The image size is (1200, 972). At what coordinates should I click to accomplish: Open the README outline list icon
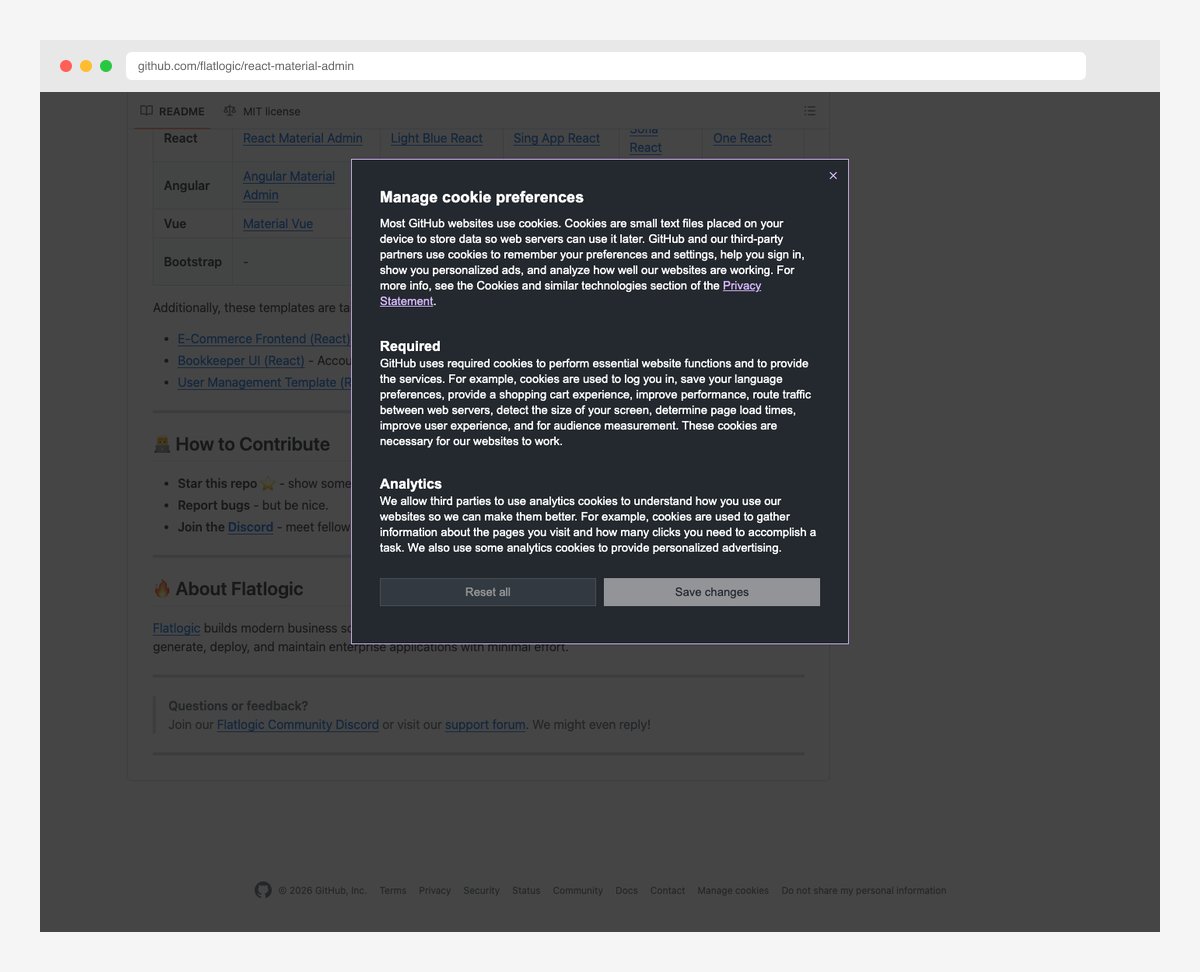coord(810,111)
